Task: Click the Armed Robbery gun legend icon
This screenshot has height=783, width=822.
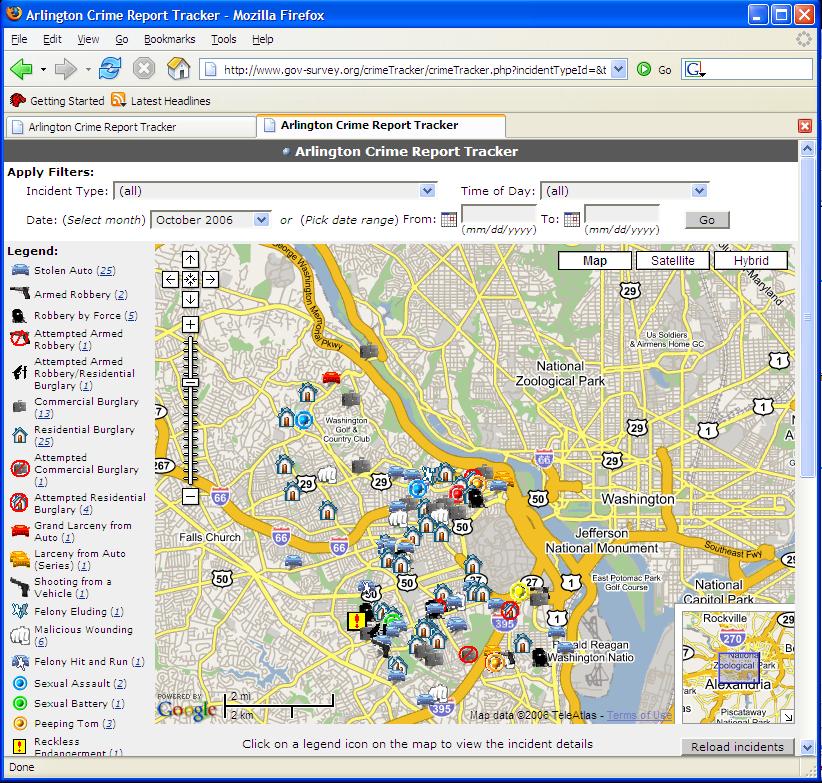Action: pyautogui.click(x=20, y=292)
